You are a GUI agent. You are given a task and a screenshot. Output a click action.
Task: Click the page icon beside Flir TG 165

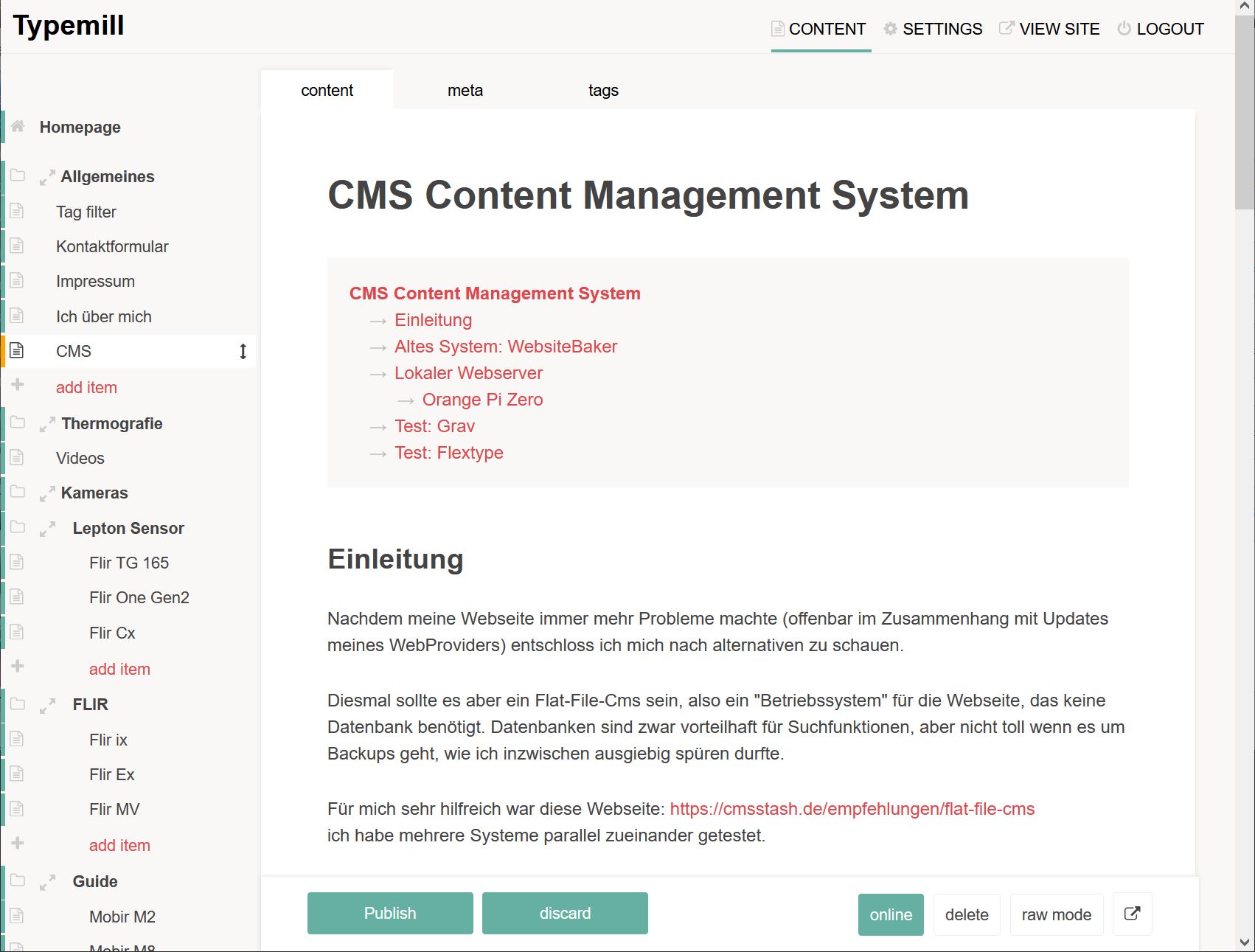(17, 563)
